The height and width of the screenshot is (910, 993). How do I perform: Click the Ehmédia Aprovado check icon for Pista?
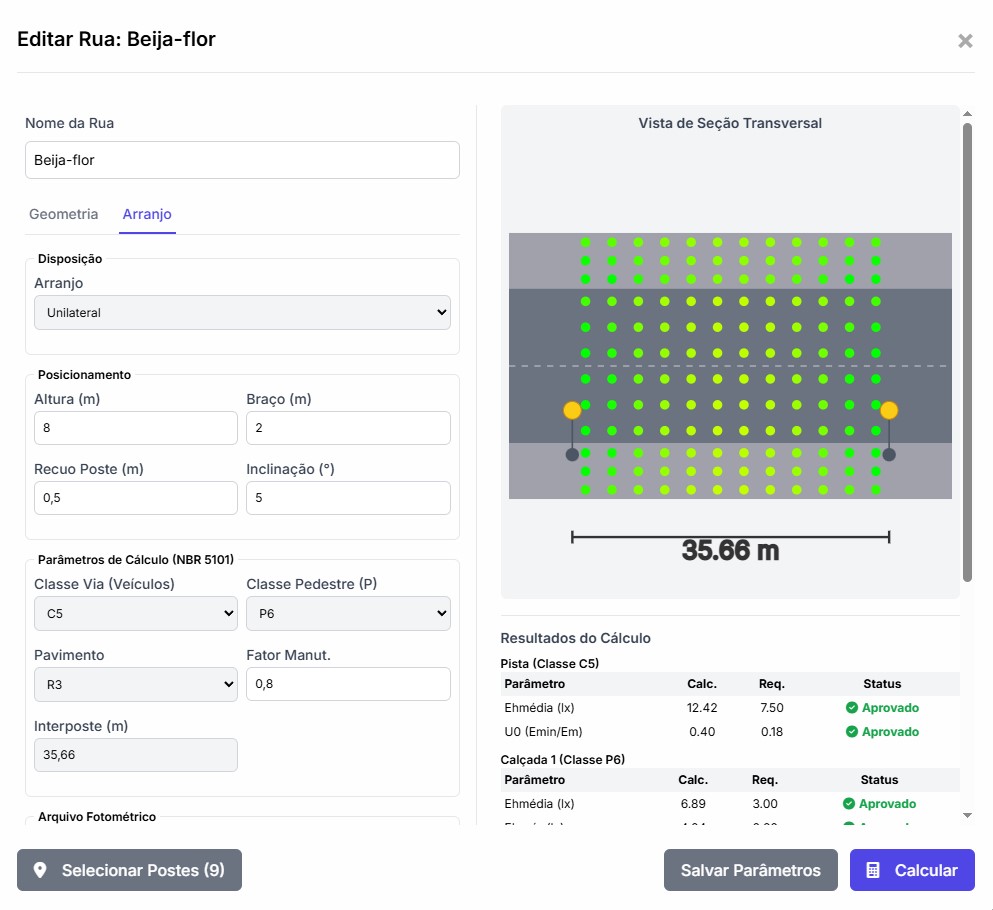coord(852,708)
